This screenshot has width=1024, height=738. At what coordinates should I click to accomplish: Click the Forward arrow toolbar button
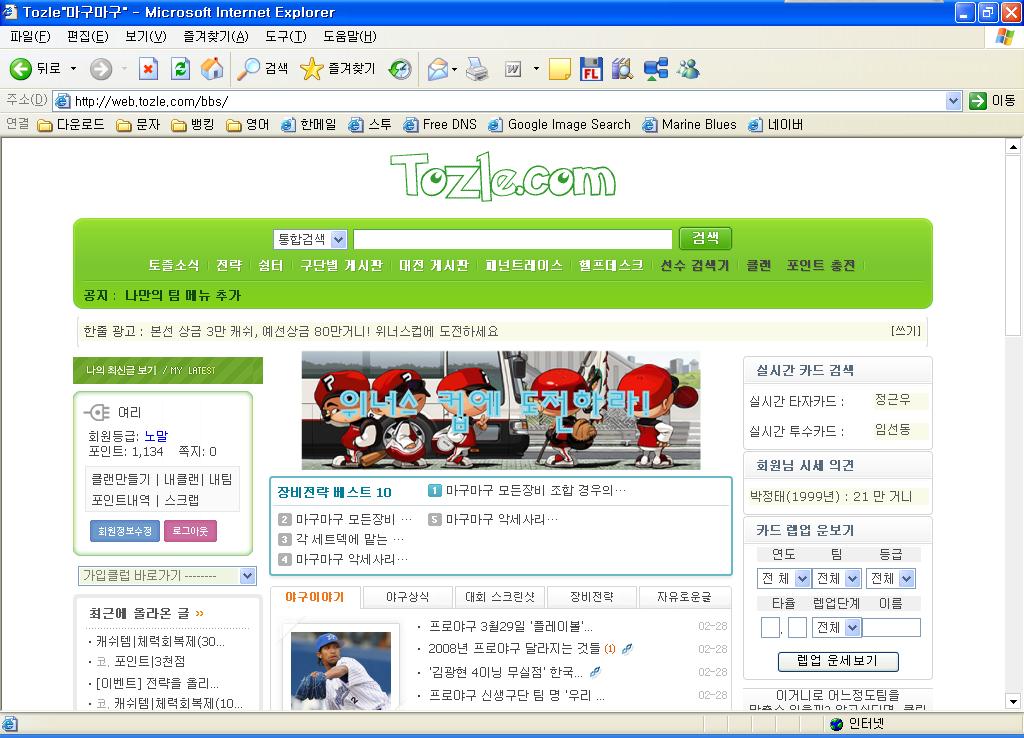[x=101, y=69]
